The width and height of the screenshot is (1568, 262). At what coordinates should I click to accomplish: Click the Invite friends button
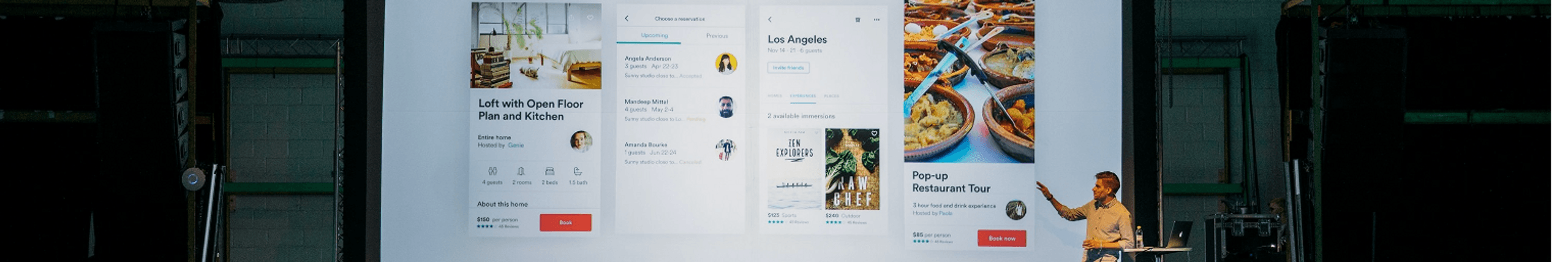[788, 67]
